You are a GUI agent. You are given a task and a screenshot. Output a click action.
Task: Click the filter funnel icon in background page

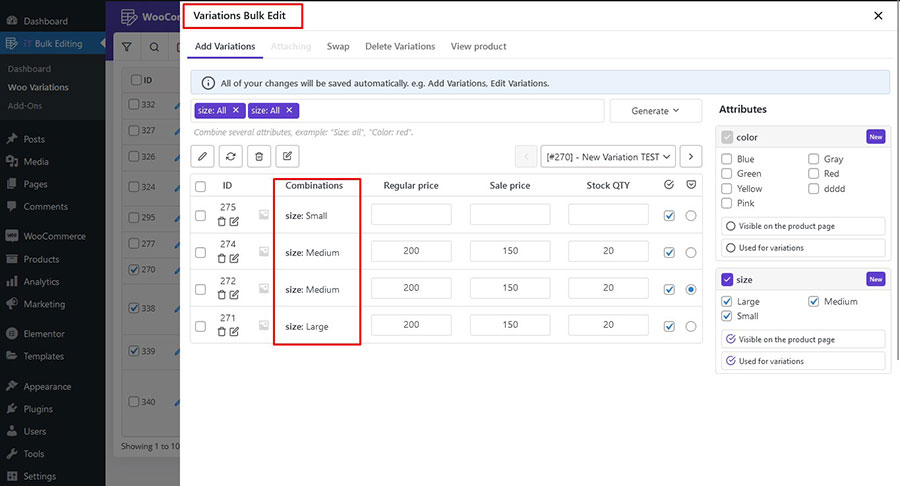[127, 47]
